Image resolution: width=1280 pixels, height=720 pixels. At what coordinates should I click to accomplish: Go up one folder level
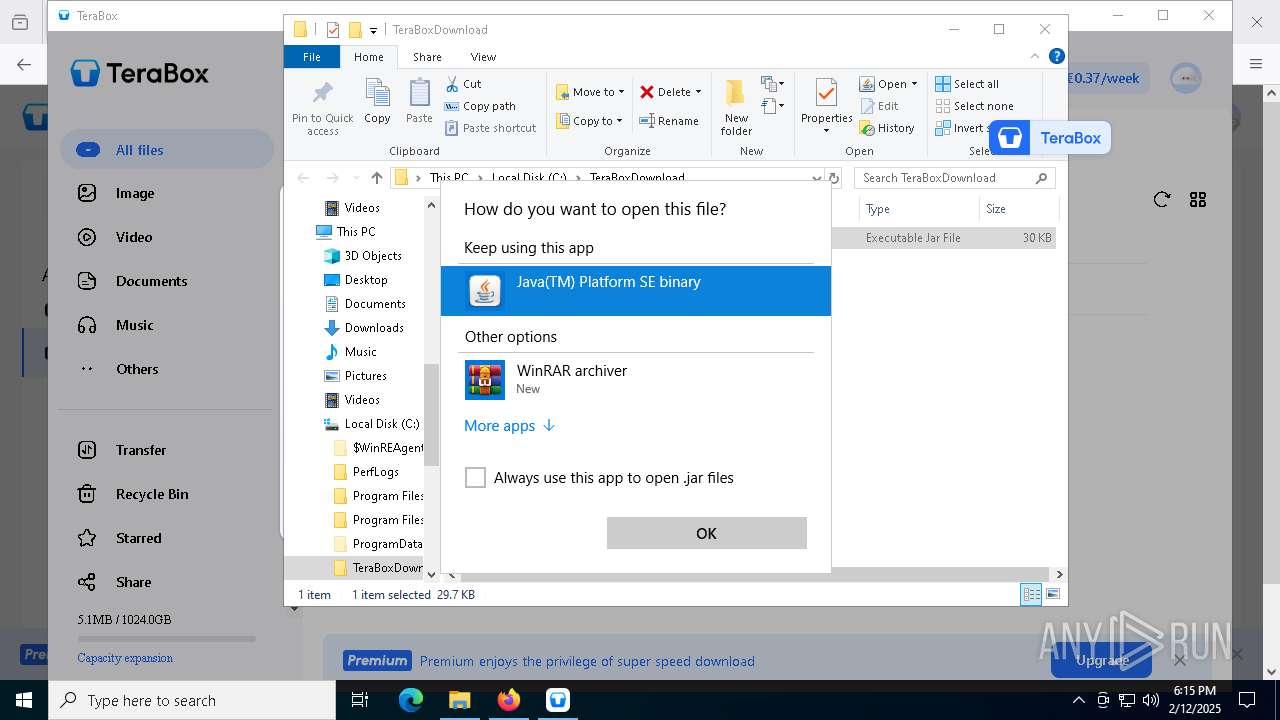click(x=376, y=178)
